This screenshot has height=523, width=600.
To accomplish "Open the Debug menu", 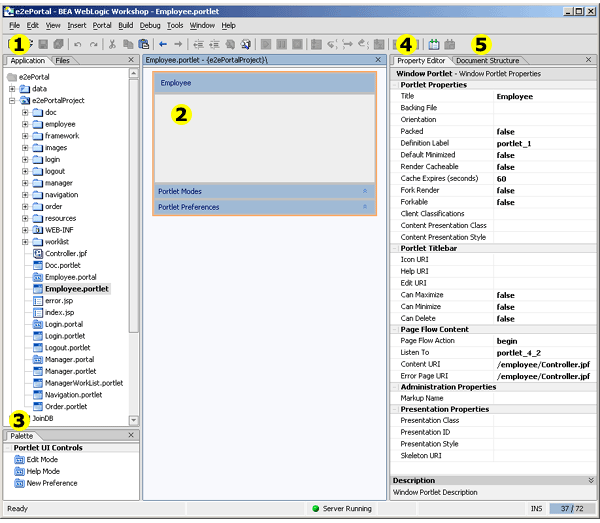I will click(x=150, y=25).
